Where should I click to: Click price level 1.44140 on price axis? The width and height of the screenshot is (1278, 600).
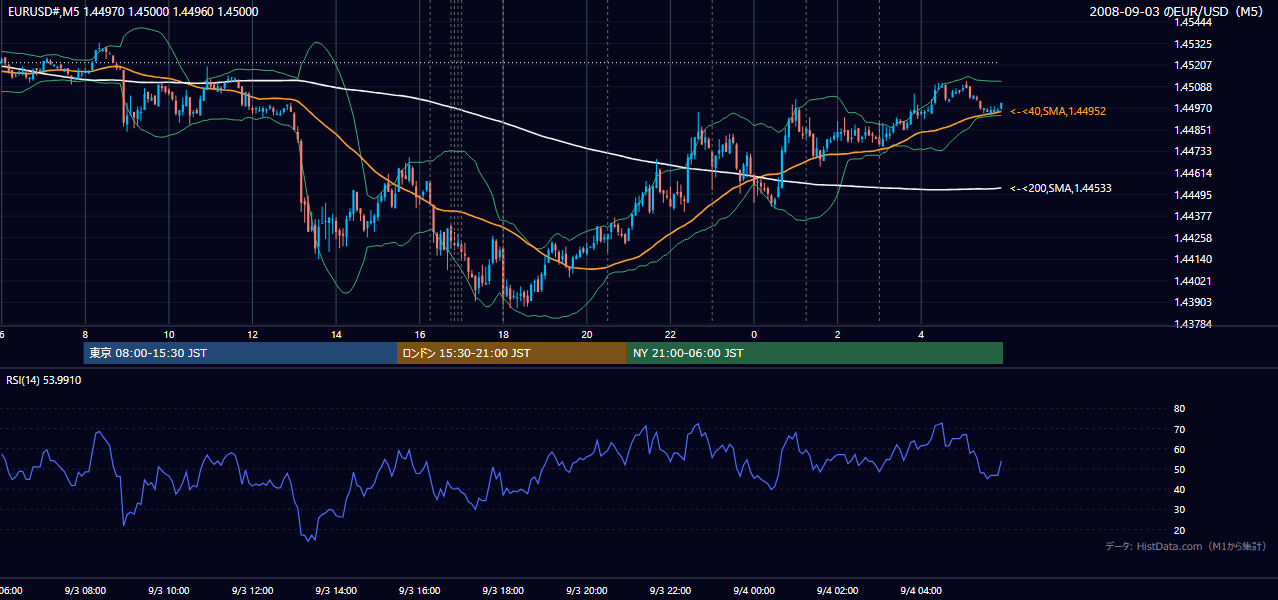pyautogui.click(x=1193, y=259)
